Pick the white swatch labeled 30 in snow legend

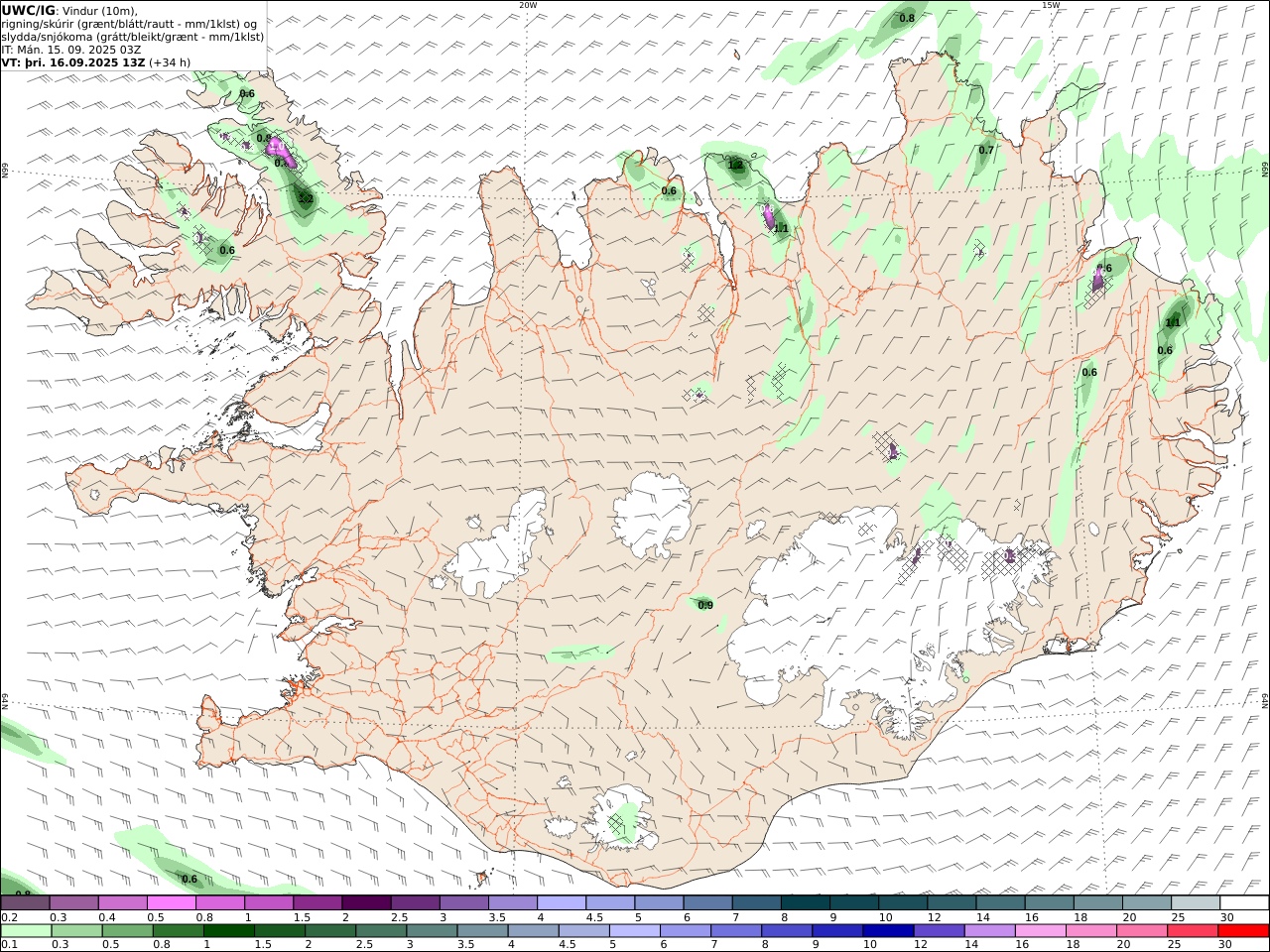point(1244,903)
